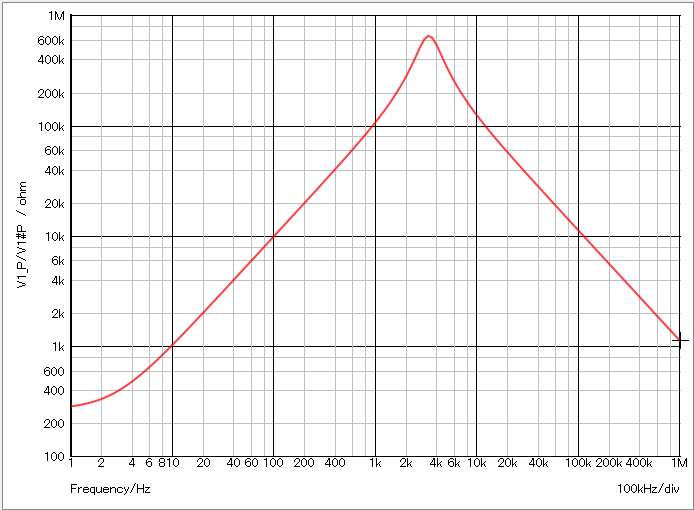
Task: Click the X-axis label "Frequency/Hz"
Action: pyautogui.click(x=110, y=489)
